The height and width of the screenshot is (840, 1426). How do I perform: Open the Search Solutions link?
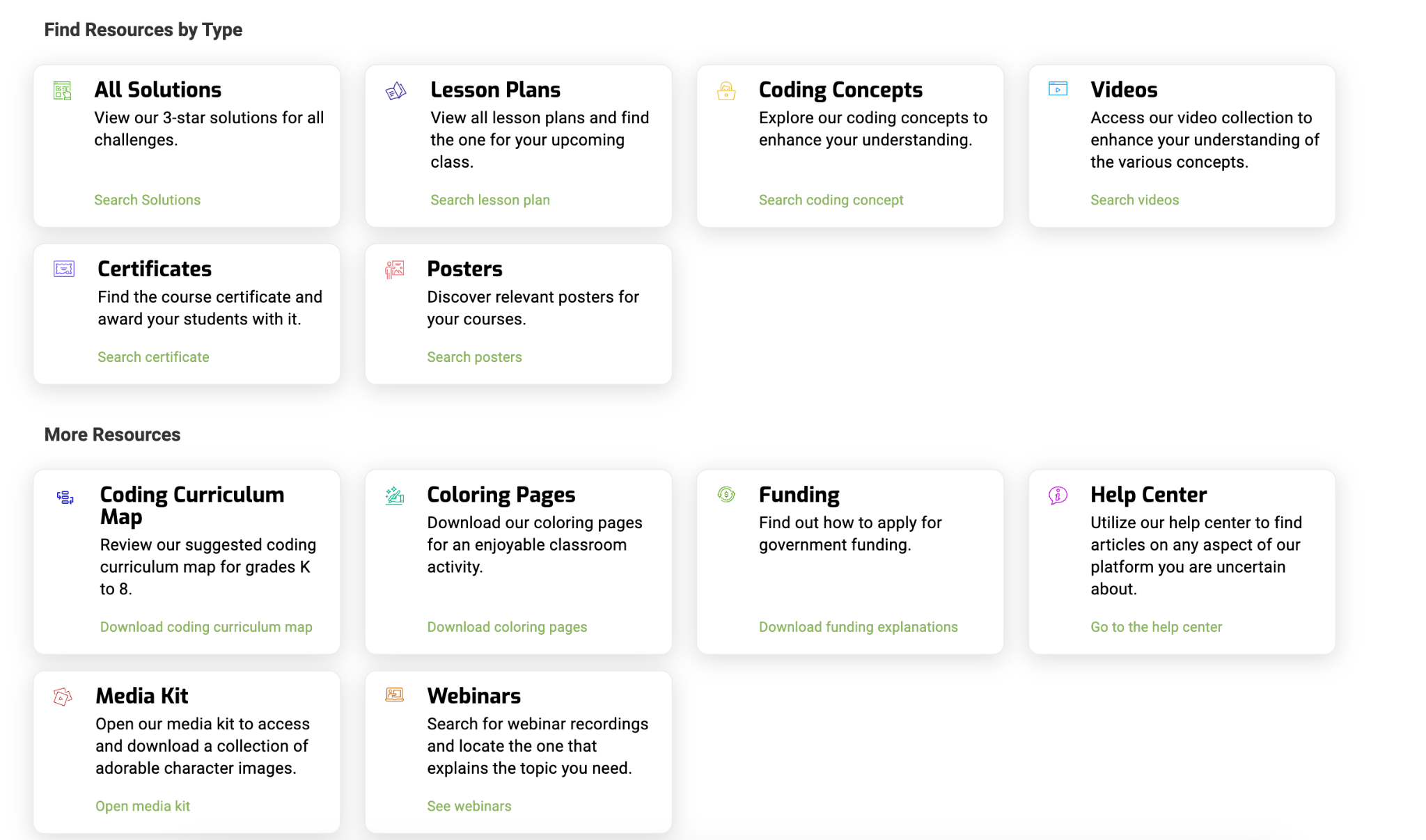coord(147,200)
